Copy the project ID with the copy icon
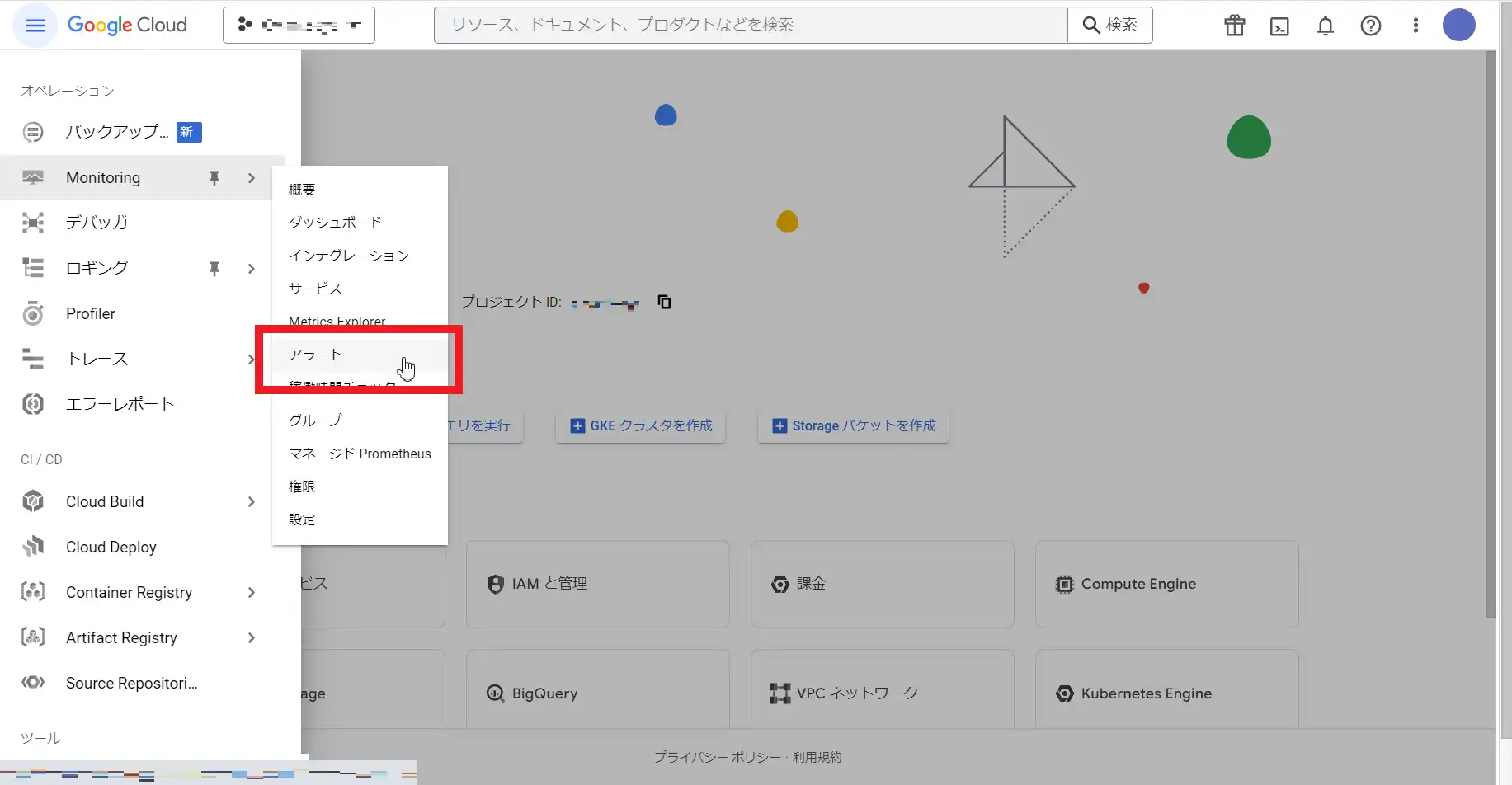 (664, 302)
